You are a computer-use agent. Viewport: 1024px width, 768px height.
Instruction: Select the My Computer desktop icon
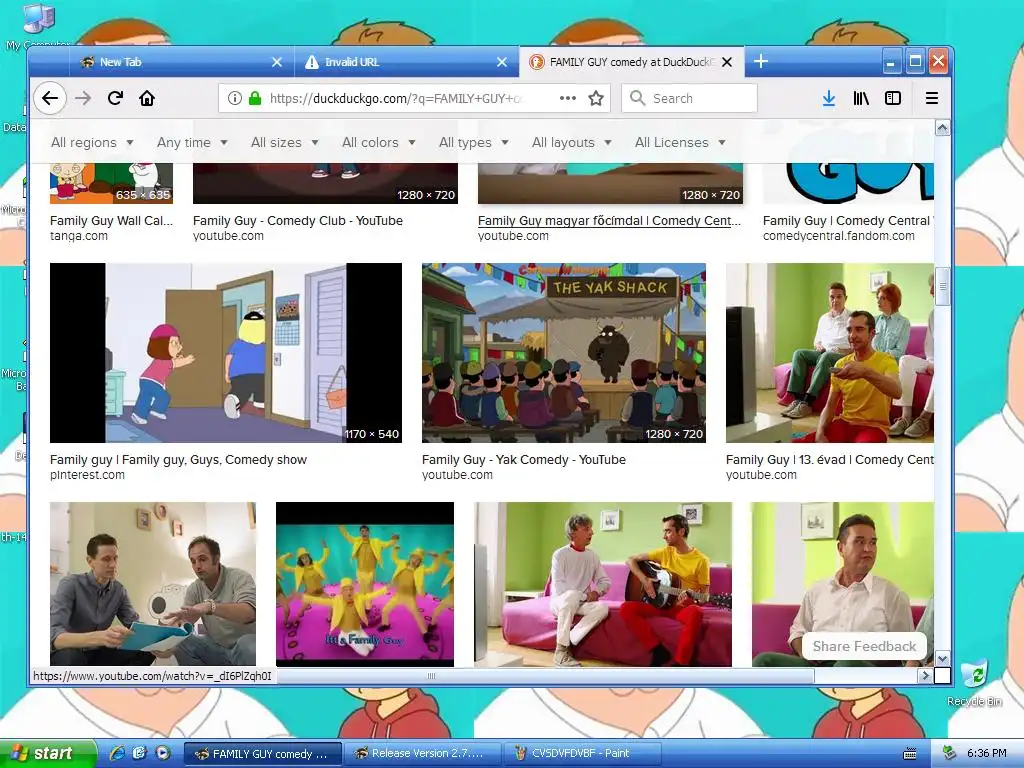[x=38, y=26]
